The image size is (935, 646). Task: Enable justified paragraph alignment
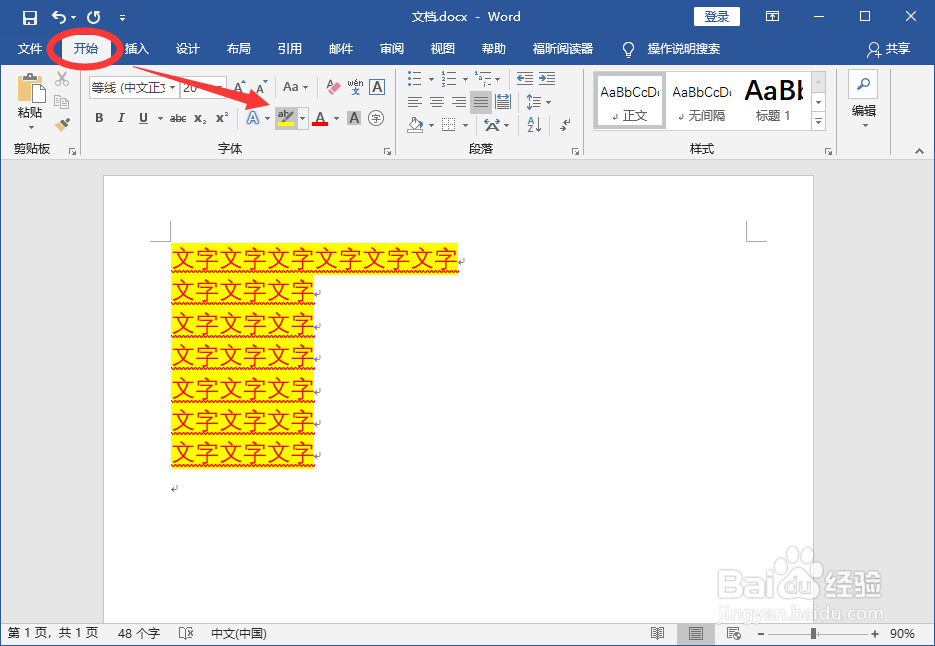(x=481, y=101)
